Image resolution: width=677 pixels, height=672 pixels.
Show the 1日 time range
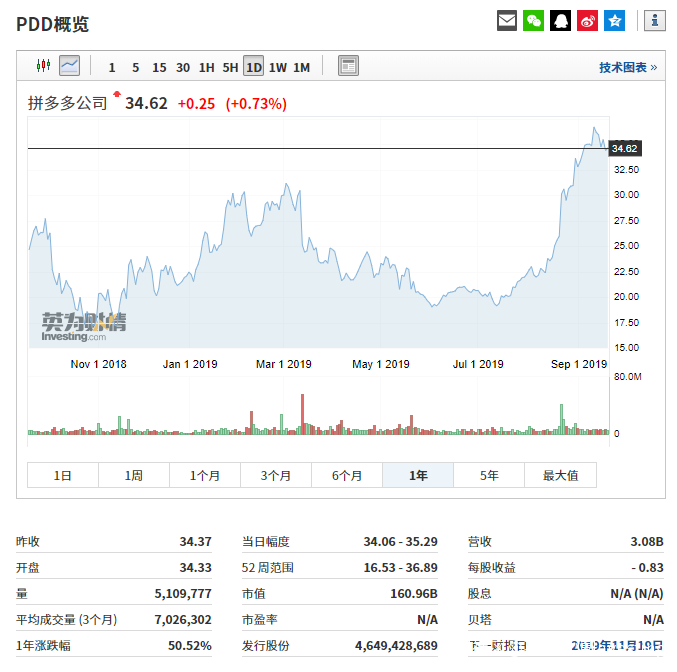tap(63, 475)
